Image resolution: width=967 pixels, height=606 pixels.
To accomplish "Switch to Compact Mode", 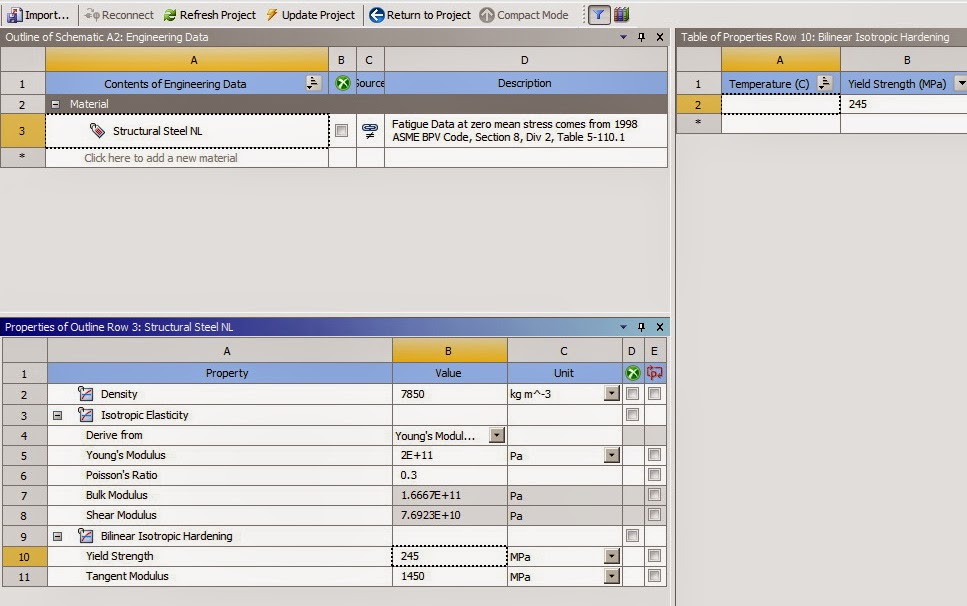I will point(524,15).
